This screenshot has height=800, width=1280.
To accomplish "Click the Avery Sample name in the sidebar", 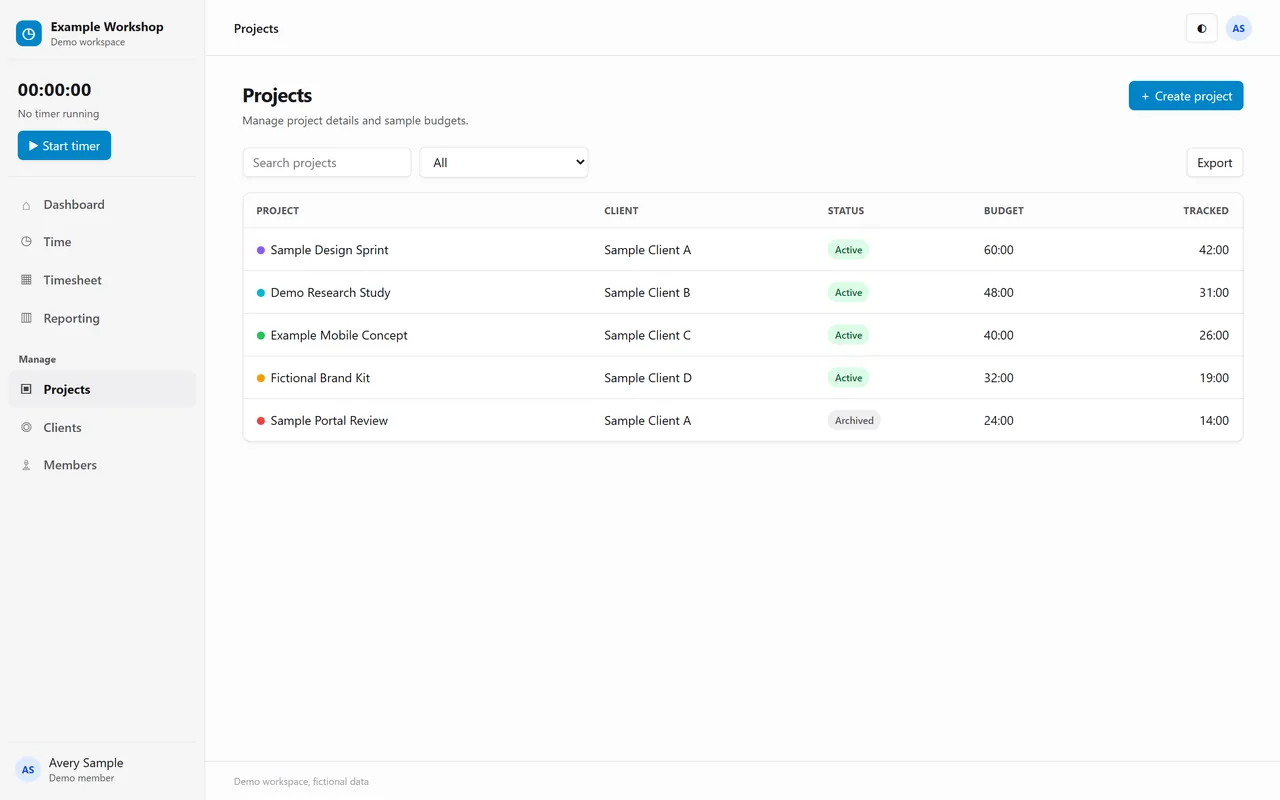I will (86, 763).
